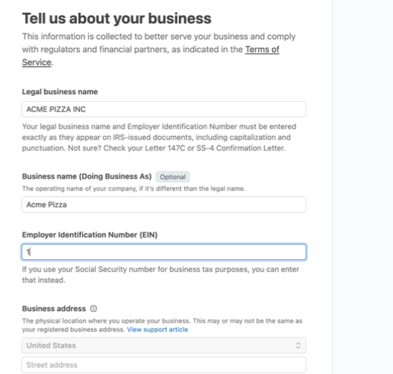Screen dimensions: 393x374
Task: Click into the Acme Pizza DBA field
Action: (x=164, y=204)
